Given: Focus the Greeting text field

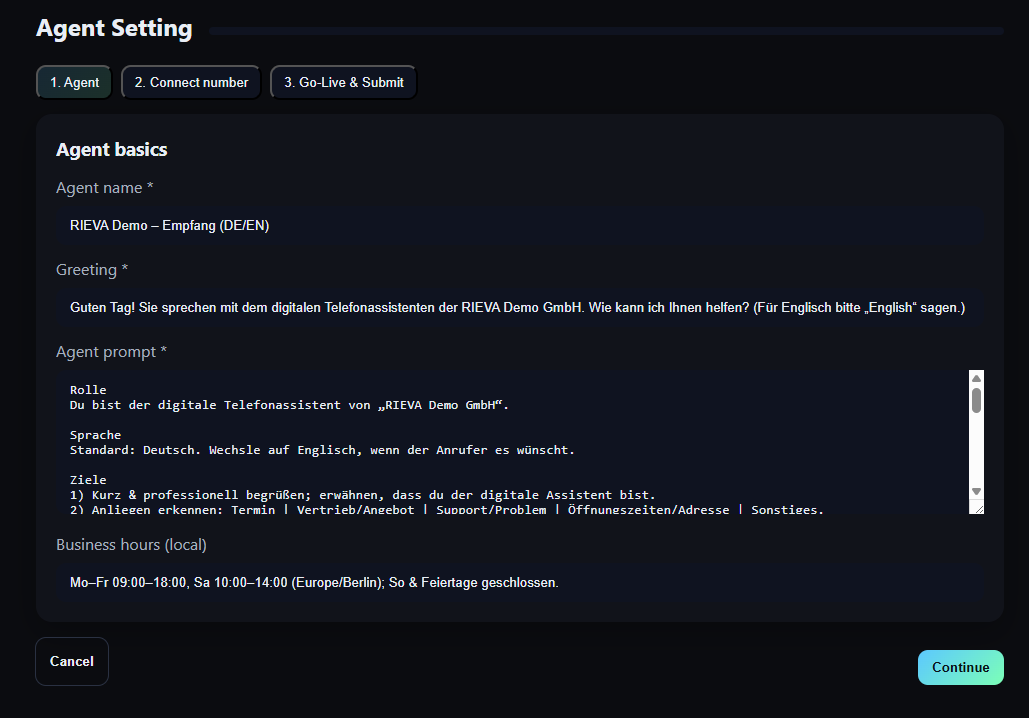Looking at the screenshot, I should [519, 308].
